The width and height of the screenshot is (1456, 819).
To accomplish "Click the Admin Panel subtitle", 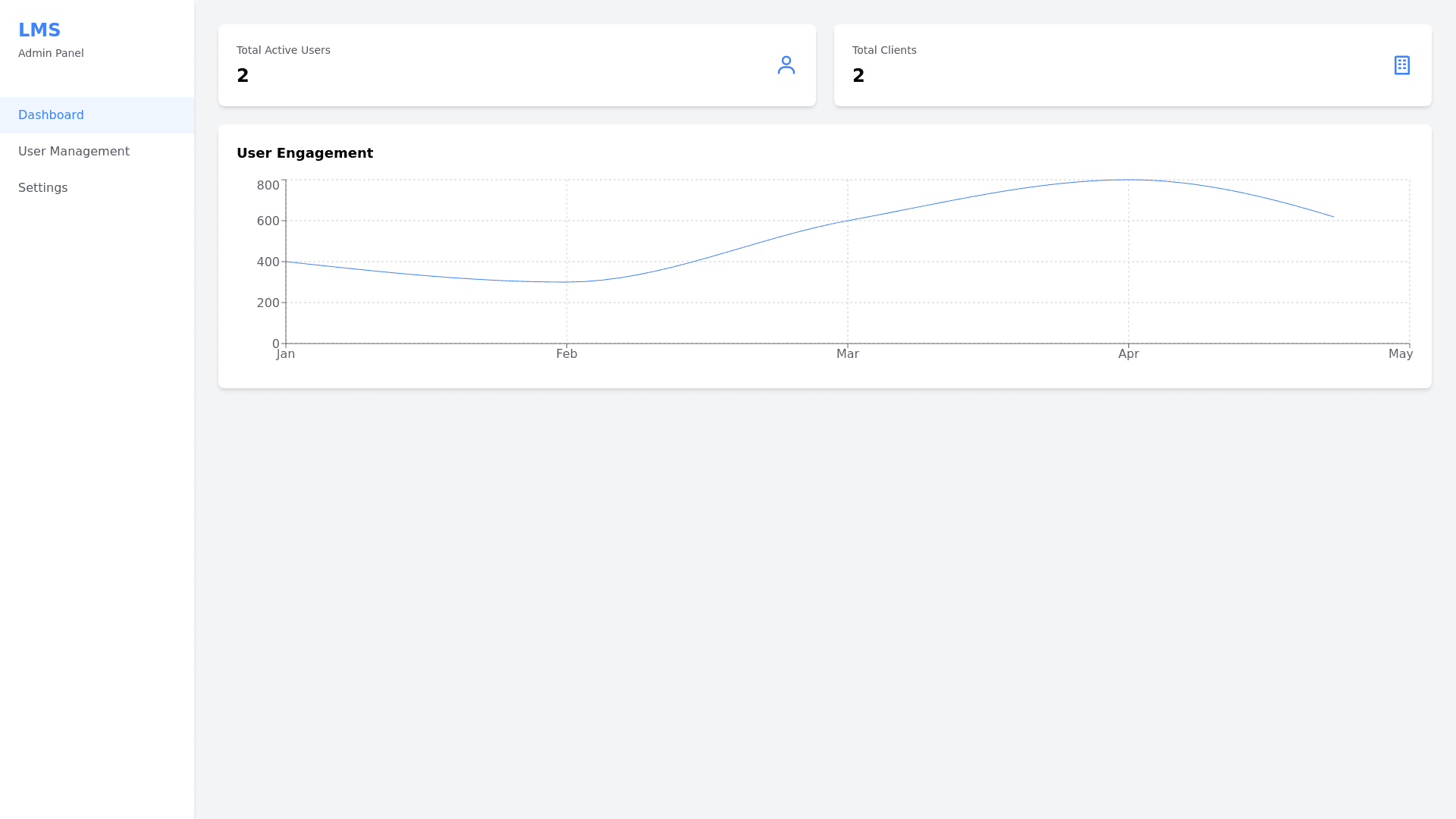I will tap(51, 53).
